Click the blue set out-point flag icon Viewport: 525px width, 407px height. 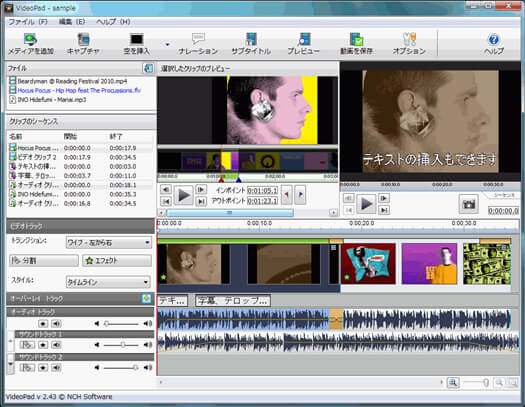point(300,194)
